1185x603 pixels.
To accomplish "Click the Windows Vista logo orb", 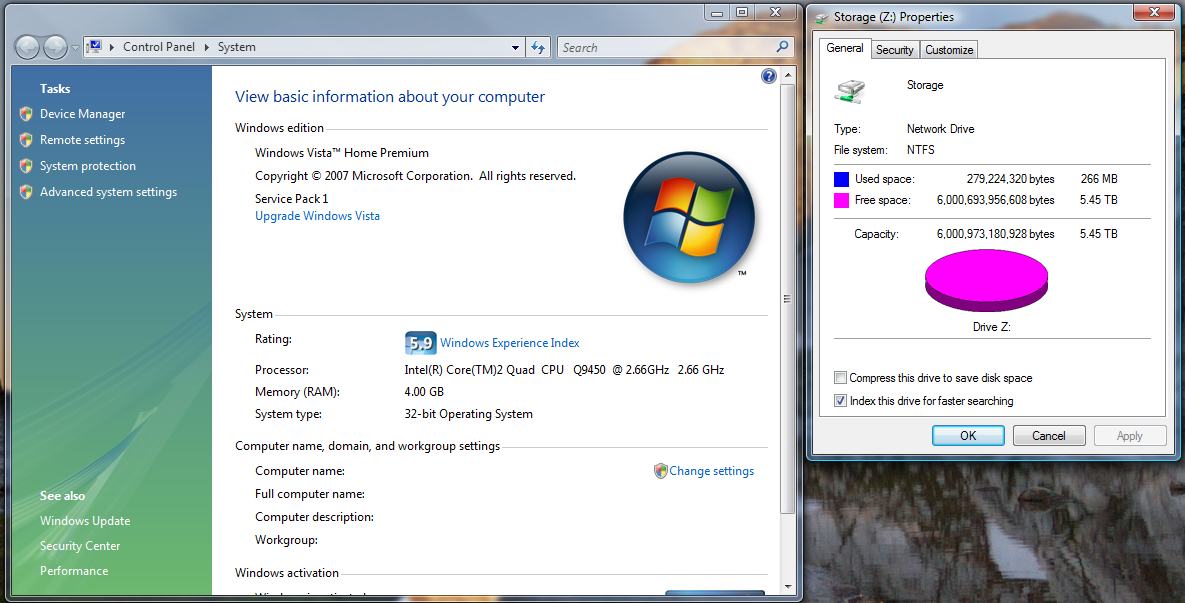I will pos(689,218).
